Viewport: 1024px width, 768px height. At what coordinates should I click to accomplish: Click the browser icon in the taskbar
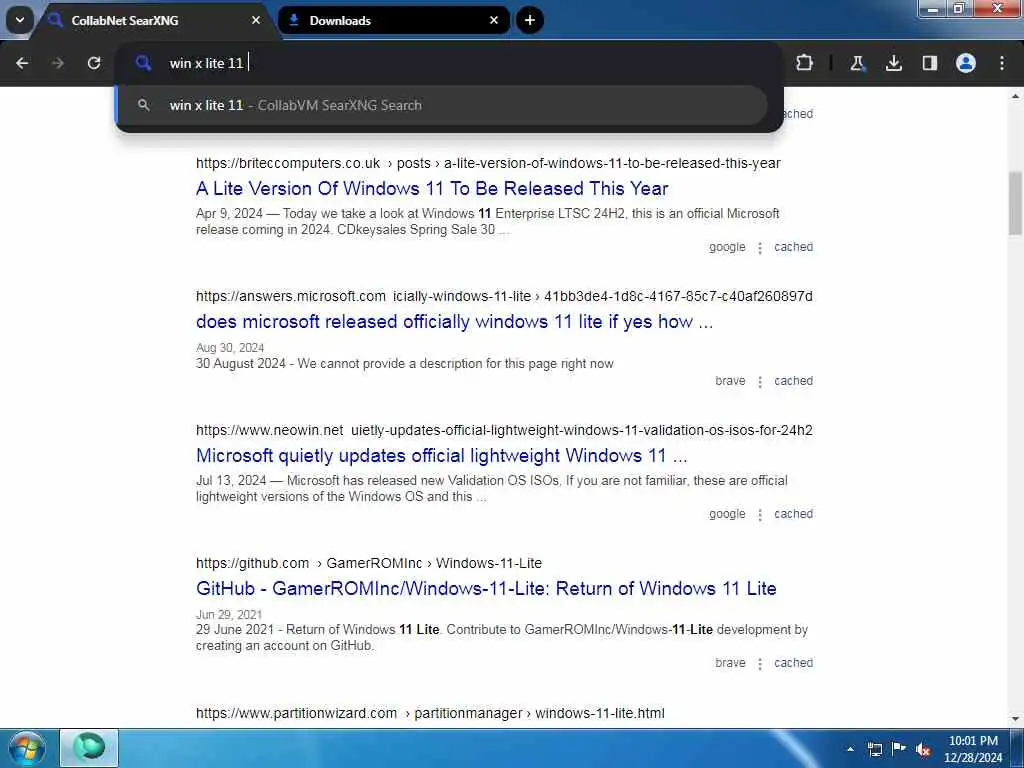(89, 748)
